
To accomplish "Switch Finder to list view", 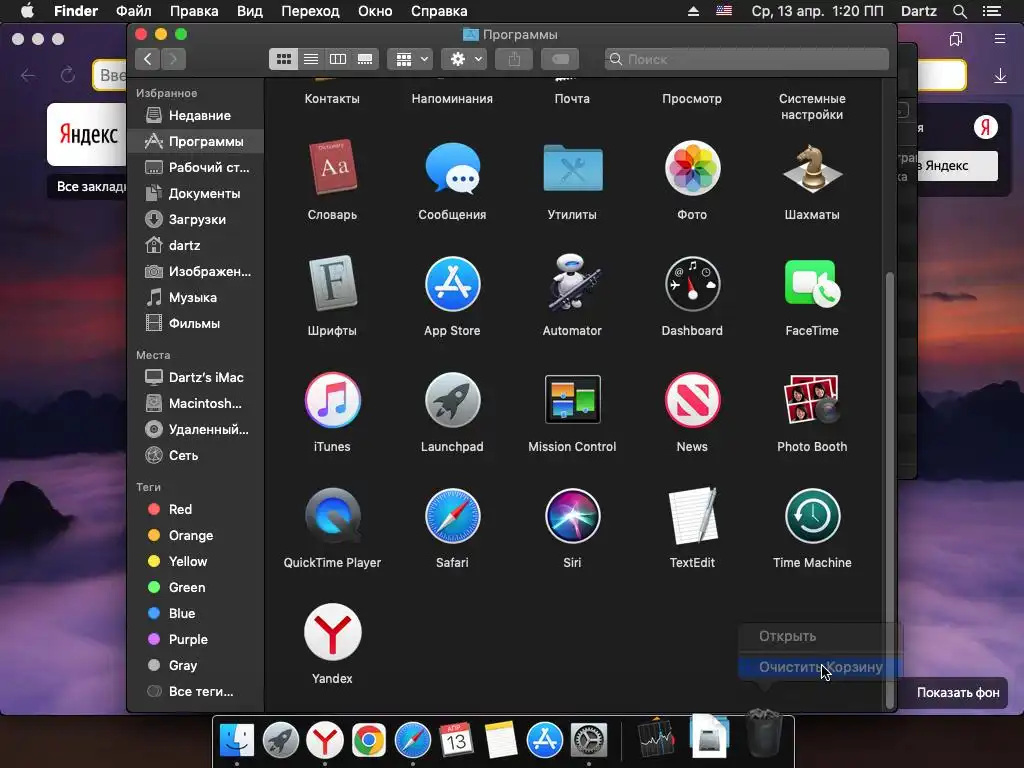I will [x=311, y=59].
